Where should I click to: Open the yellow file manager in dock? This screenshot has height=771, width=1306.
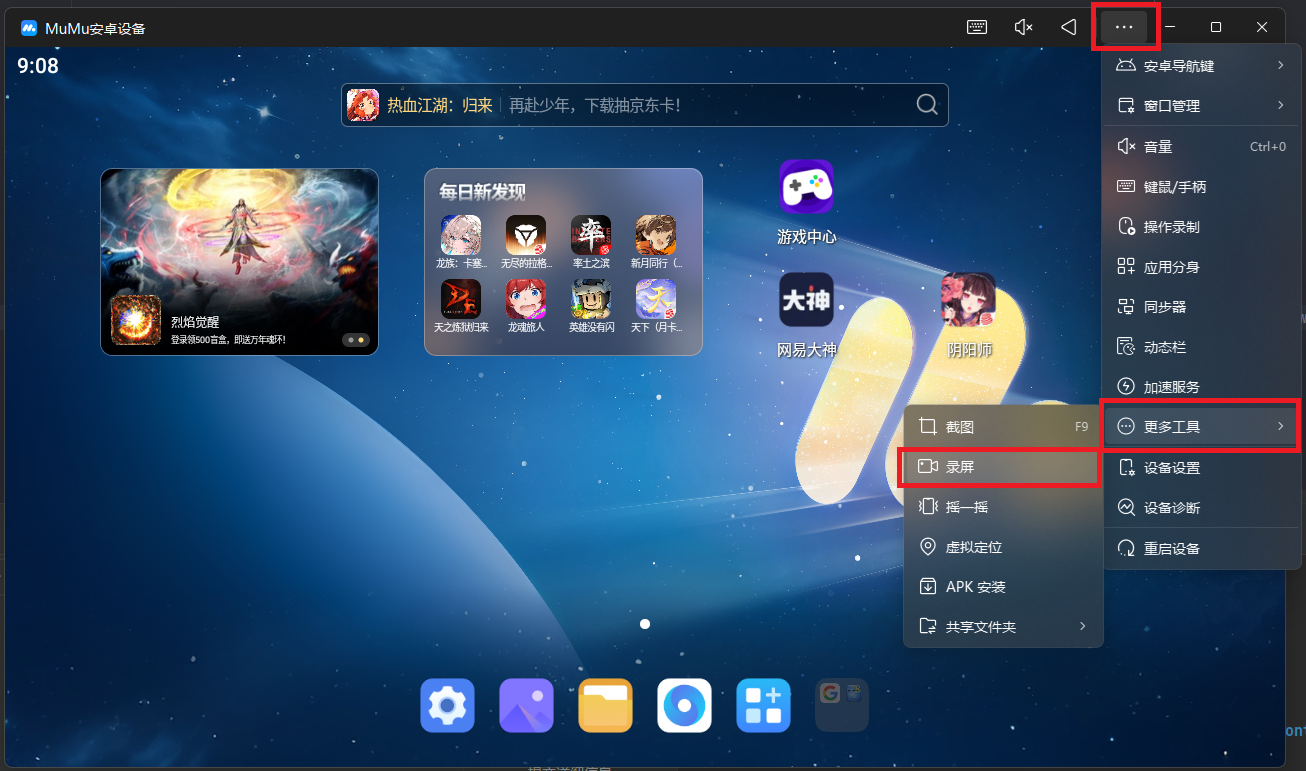tap(605, 706)
